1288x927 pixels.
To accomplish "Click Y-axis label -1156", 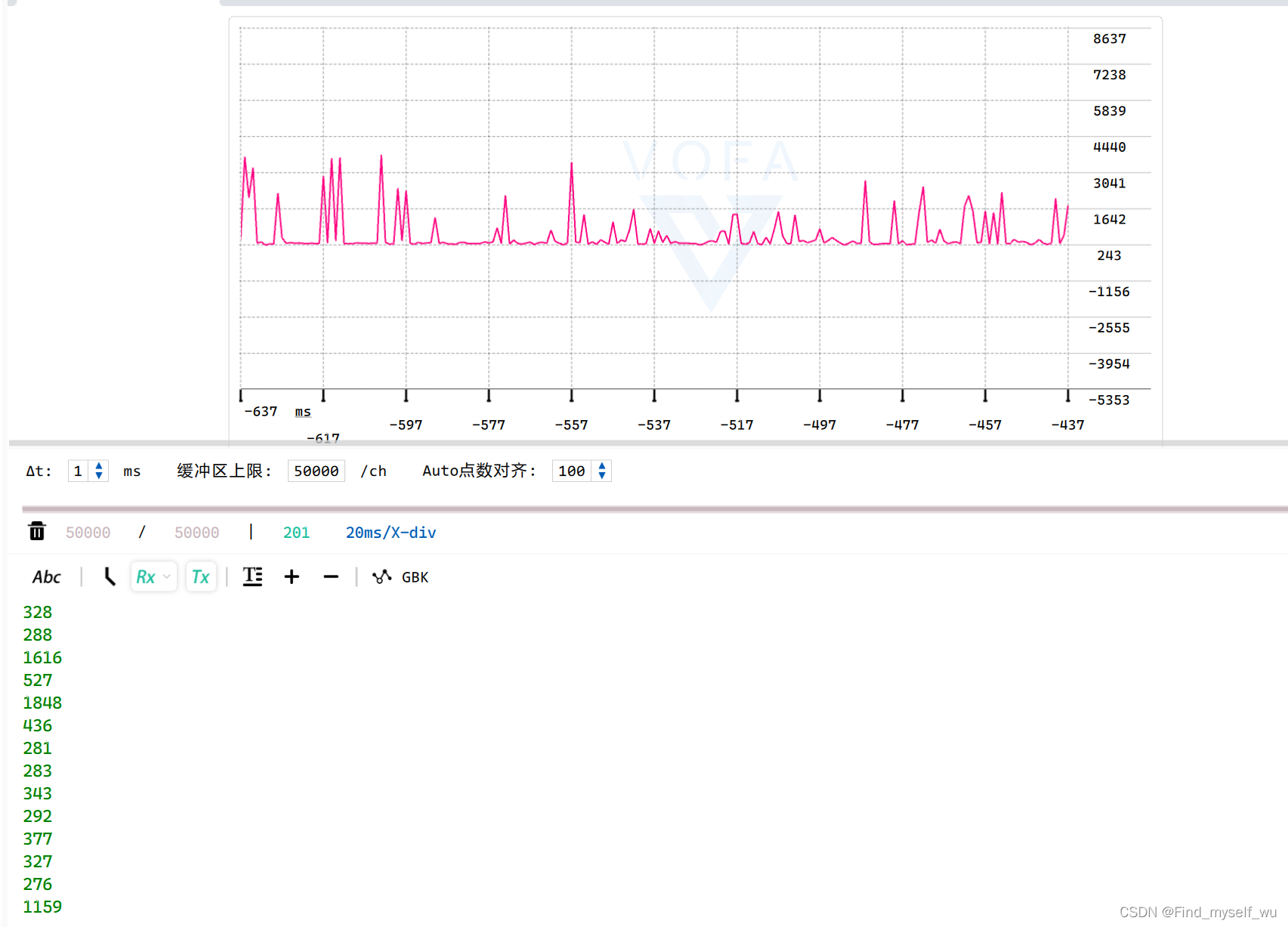I will pyautogui.click(x=1109, y=292).
